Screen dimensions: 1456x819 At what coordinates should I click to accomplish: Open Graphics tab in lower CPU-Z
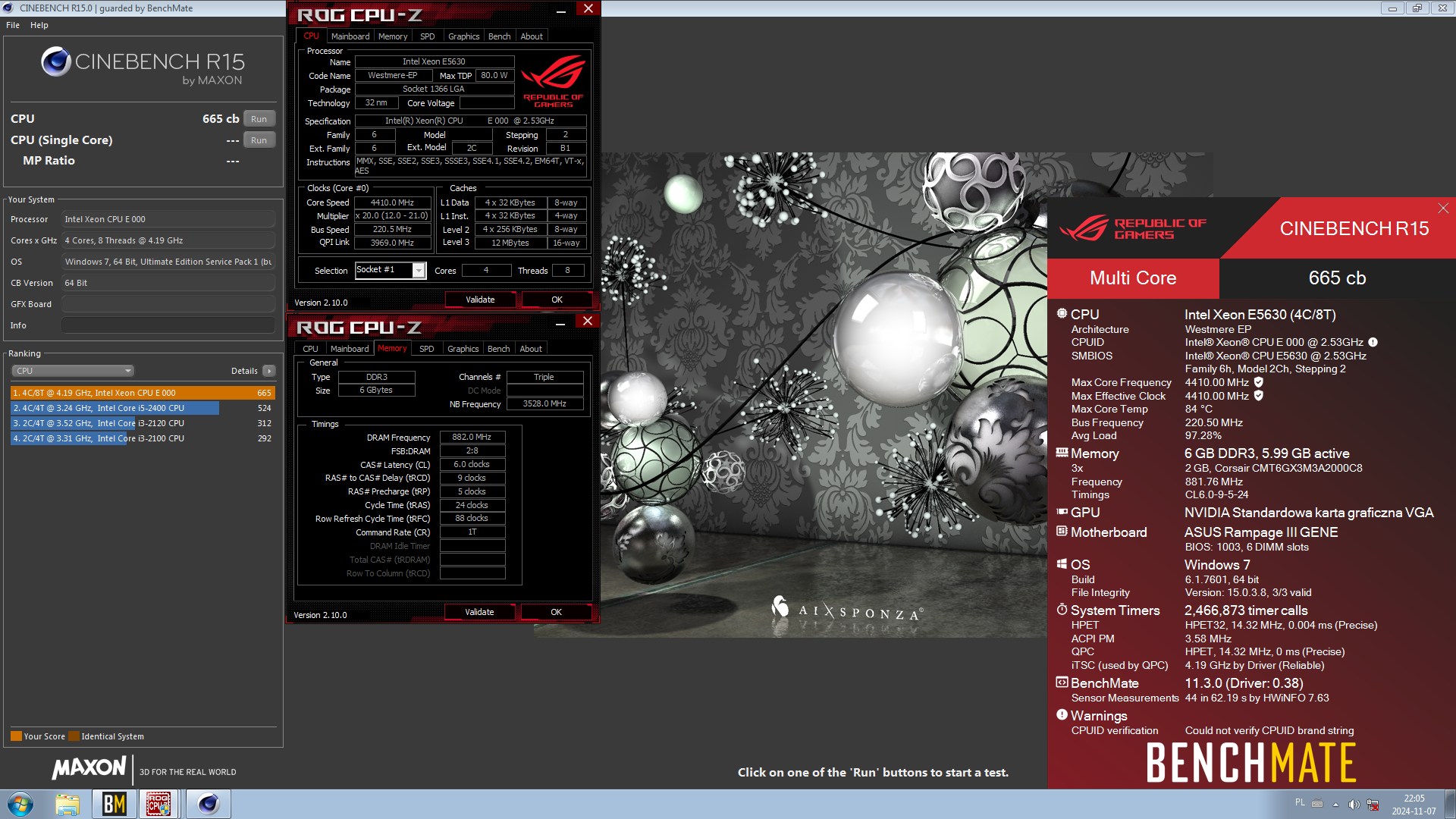click(x=463, y=349)
